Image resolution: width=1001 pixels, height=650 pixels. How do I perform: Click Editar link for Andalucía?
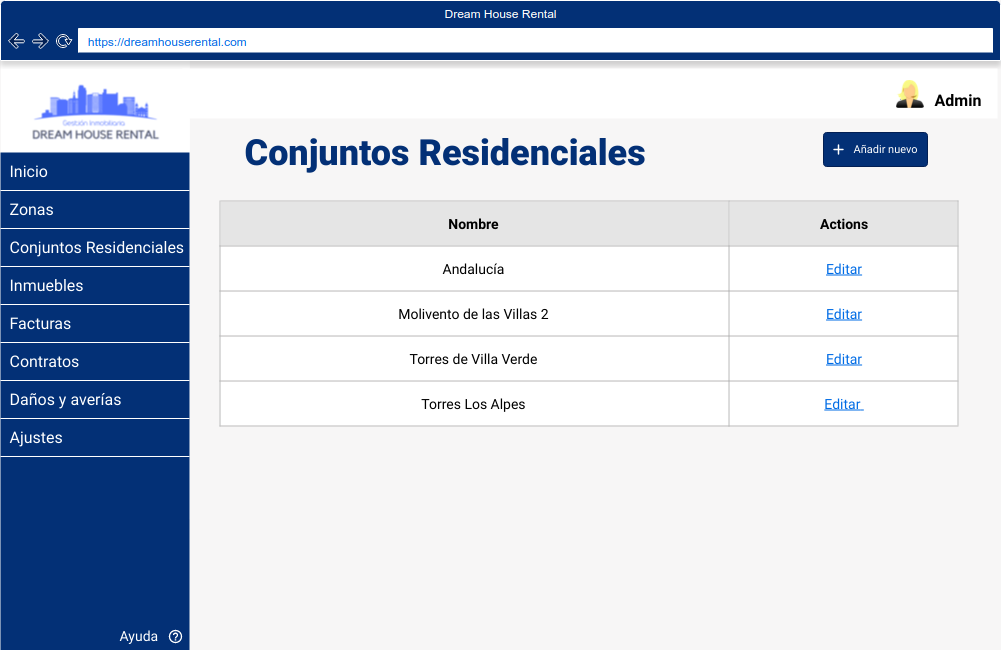click(843, 269)
